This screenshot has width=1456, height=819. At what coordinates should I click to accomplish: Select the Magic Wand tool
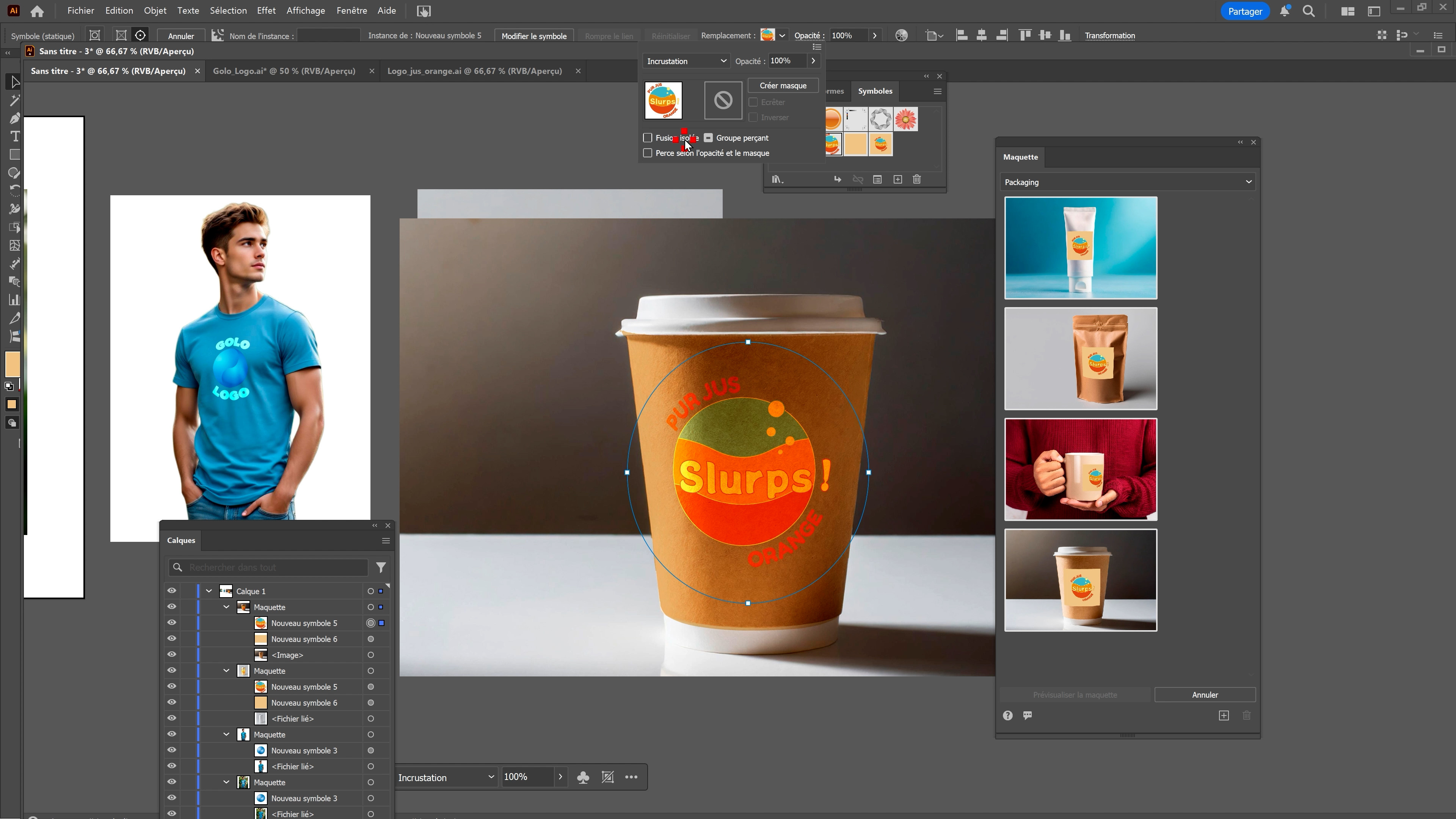pos(15,100)
